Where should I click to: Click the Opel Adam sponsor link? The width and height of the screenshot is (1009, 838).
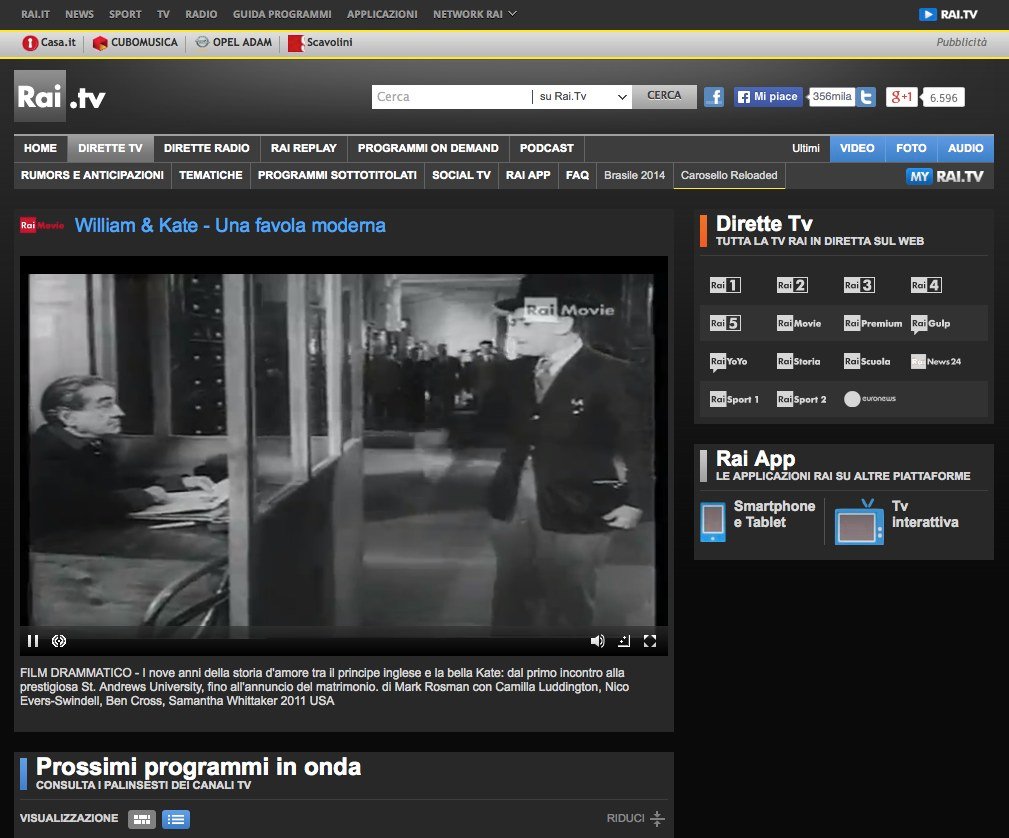(234, 42)
